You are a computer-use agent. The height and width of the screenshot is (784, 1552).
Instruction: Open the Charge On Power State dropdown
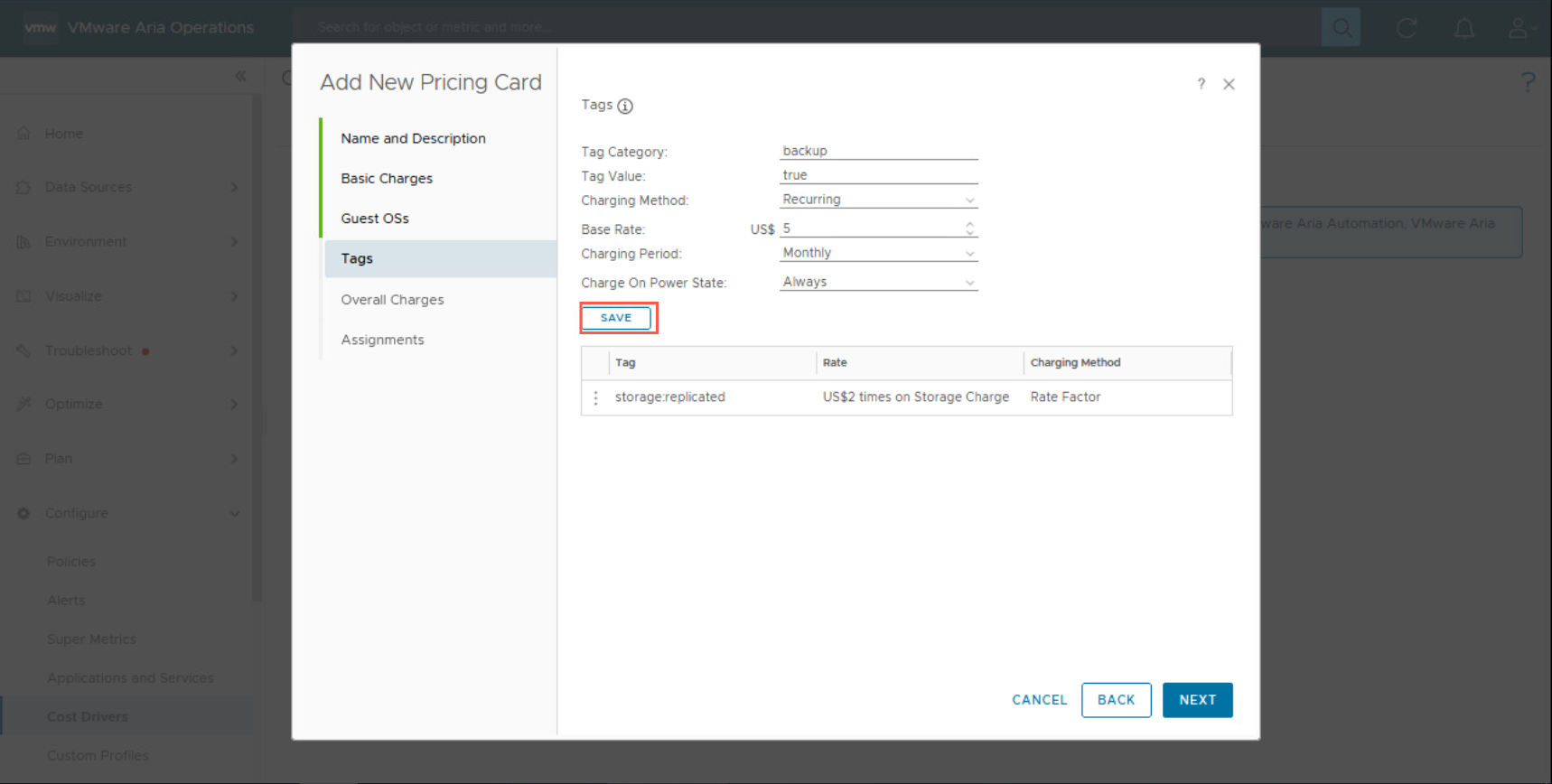(x=878, y=282)
